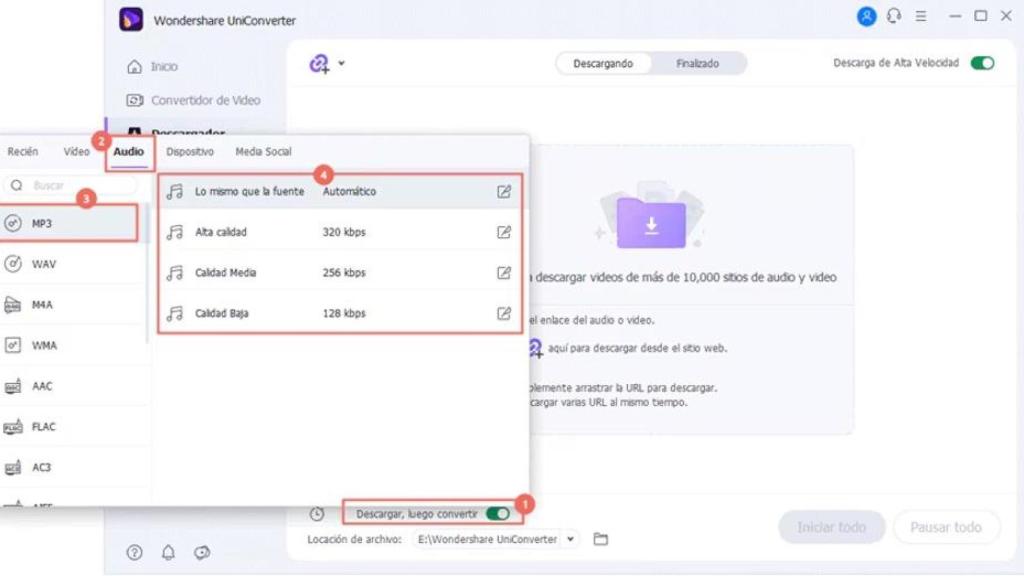
Task: Click the edit icon for Alta calidad
Action: pyautogui.click(x=504, y=232)
